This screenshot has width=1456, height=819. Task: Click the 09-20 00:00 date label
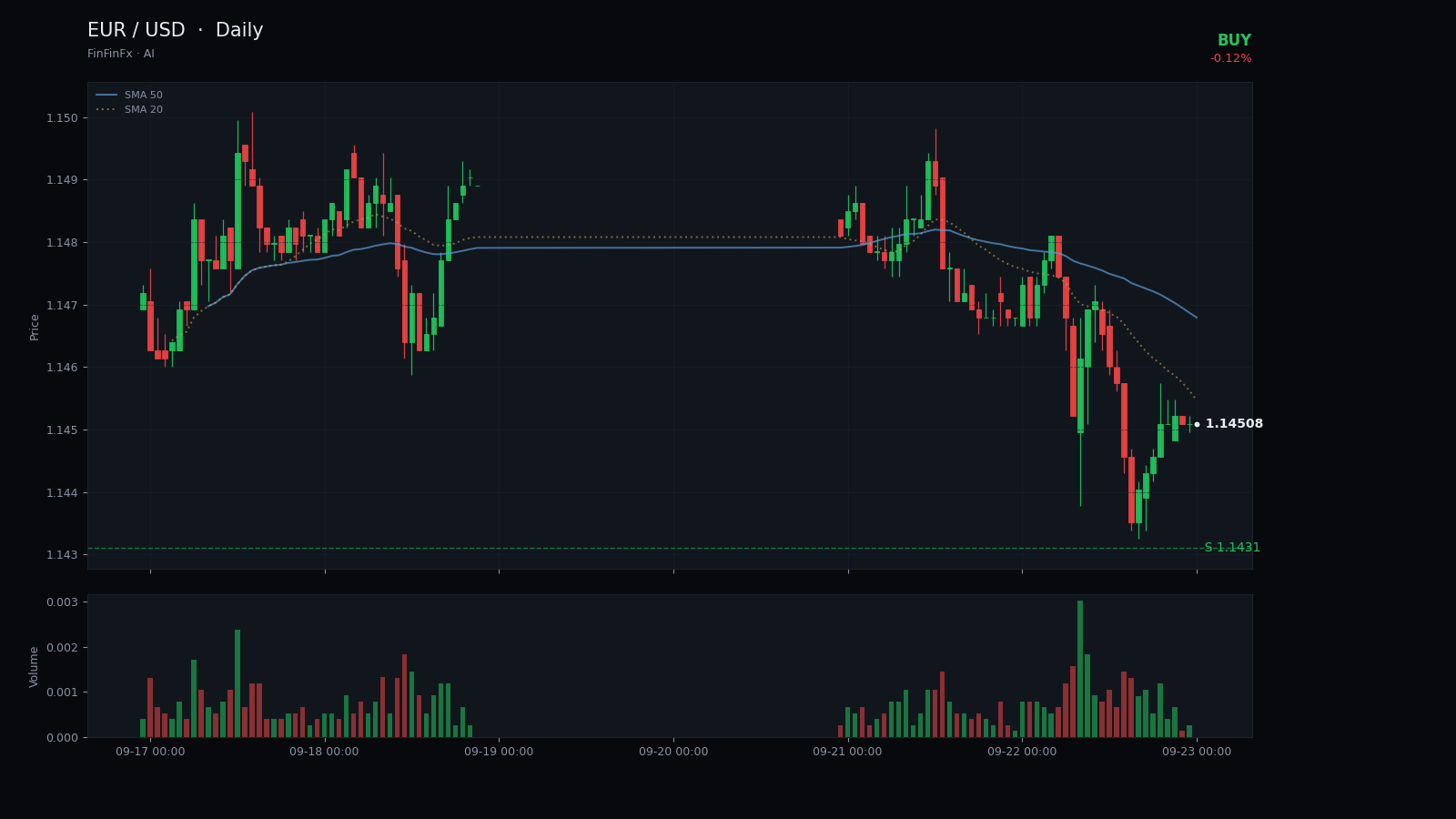[x=673, y=752]
